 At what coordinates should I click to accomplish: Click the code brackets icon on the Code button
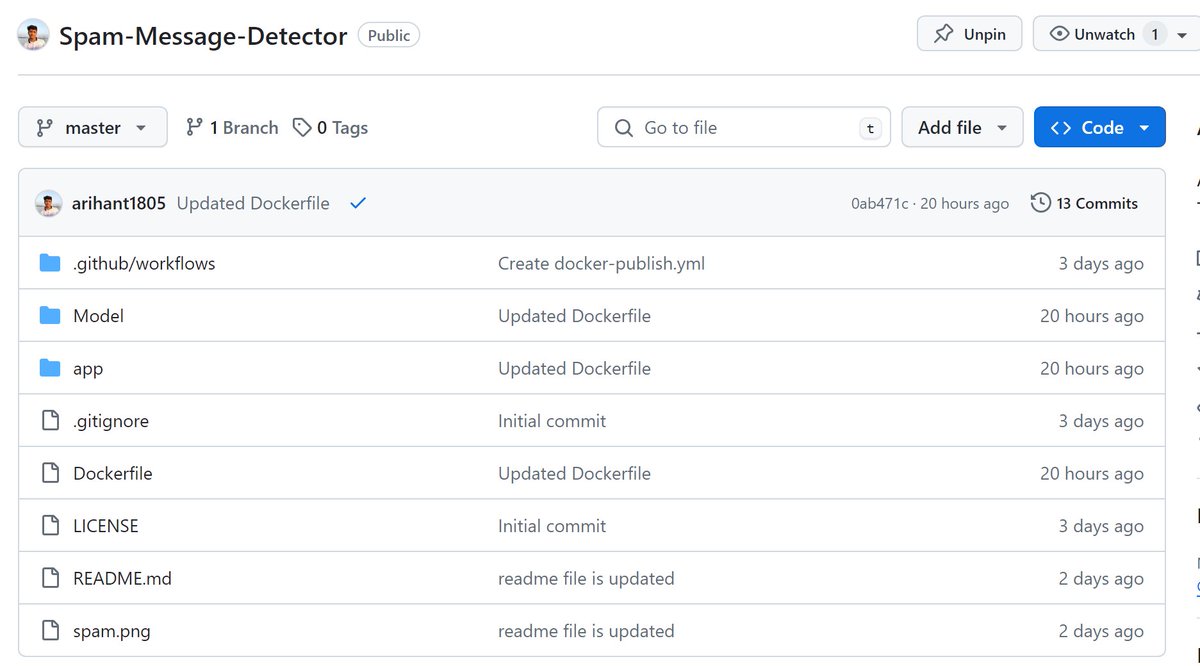[x=1062, y=128]
